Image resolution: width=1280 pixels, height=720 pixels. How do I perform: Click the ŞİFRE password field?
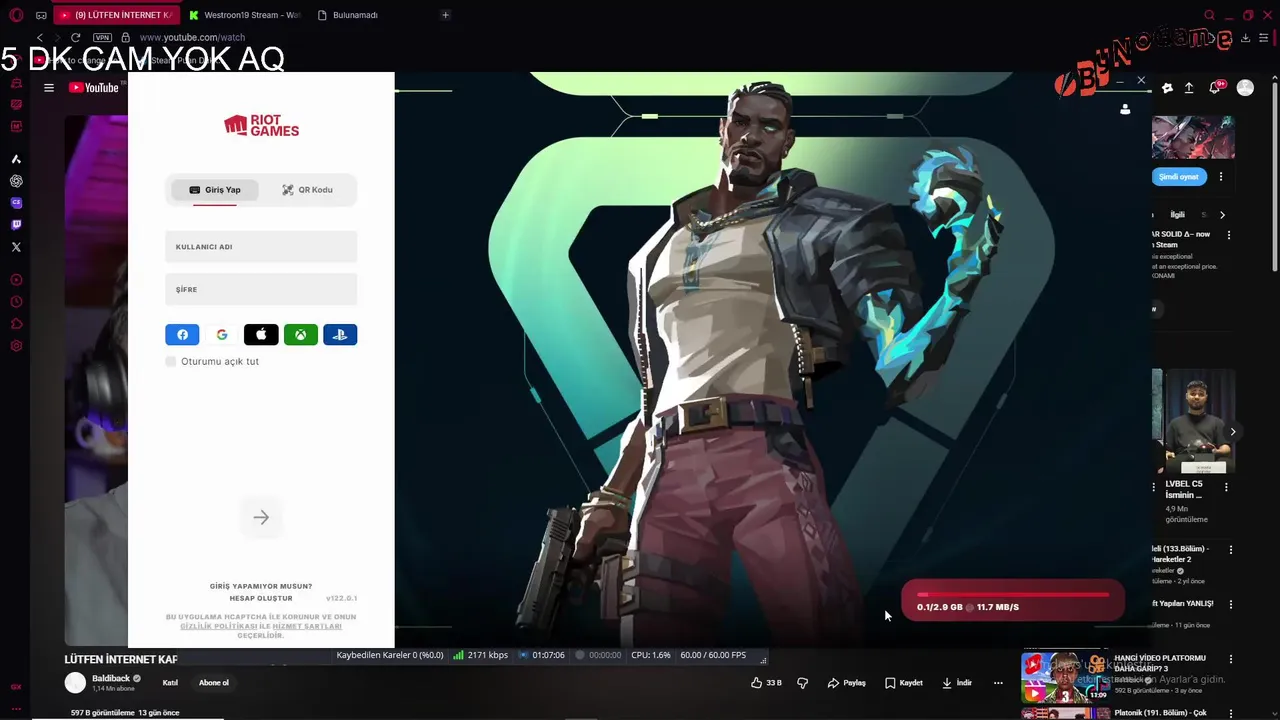[x=261, y=289]
